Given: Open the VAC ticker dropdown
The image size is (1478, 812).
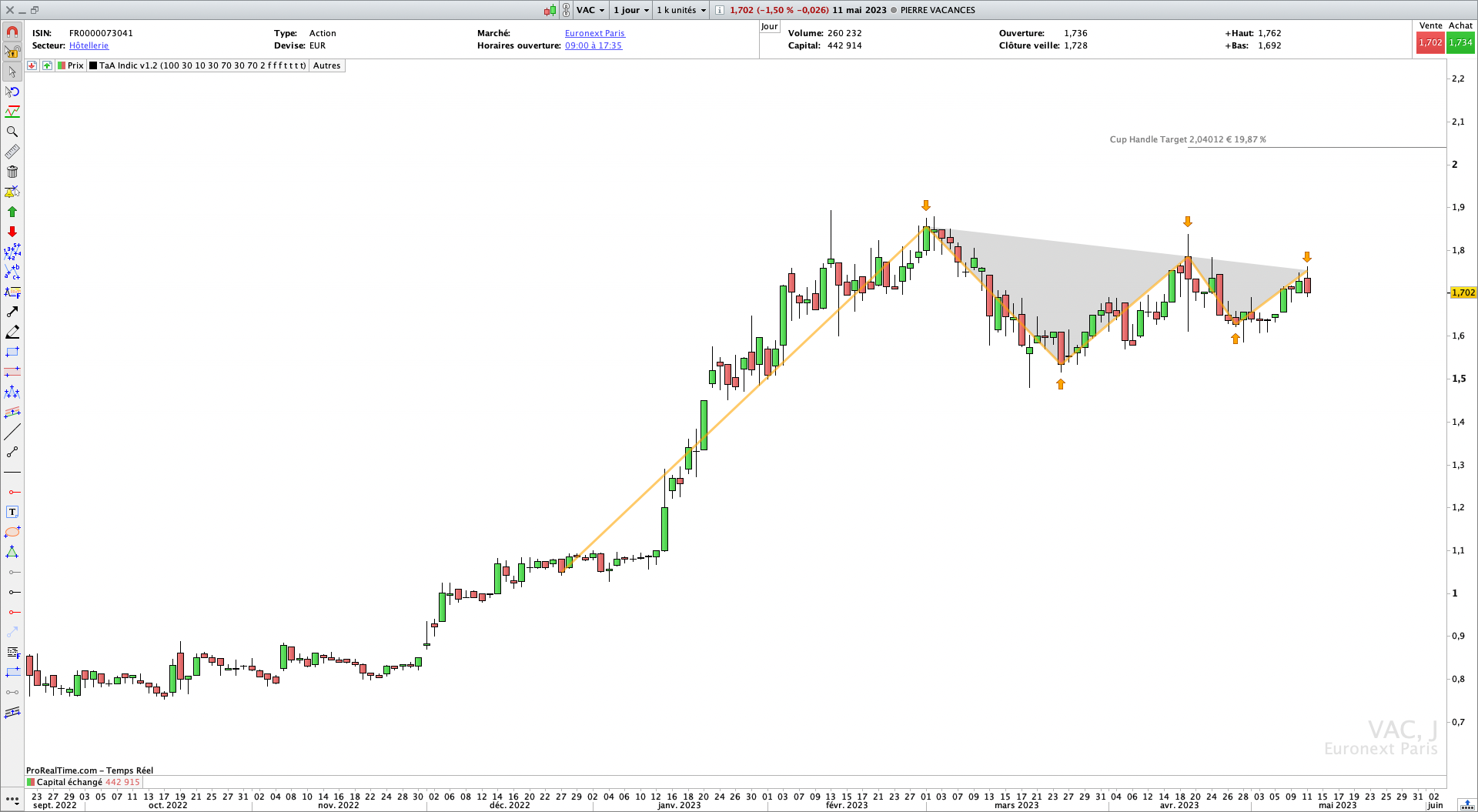Looking at the screenshot, I should click(590, 10).
